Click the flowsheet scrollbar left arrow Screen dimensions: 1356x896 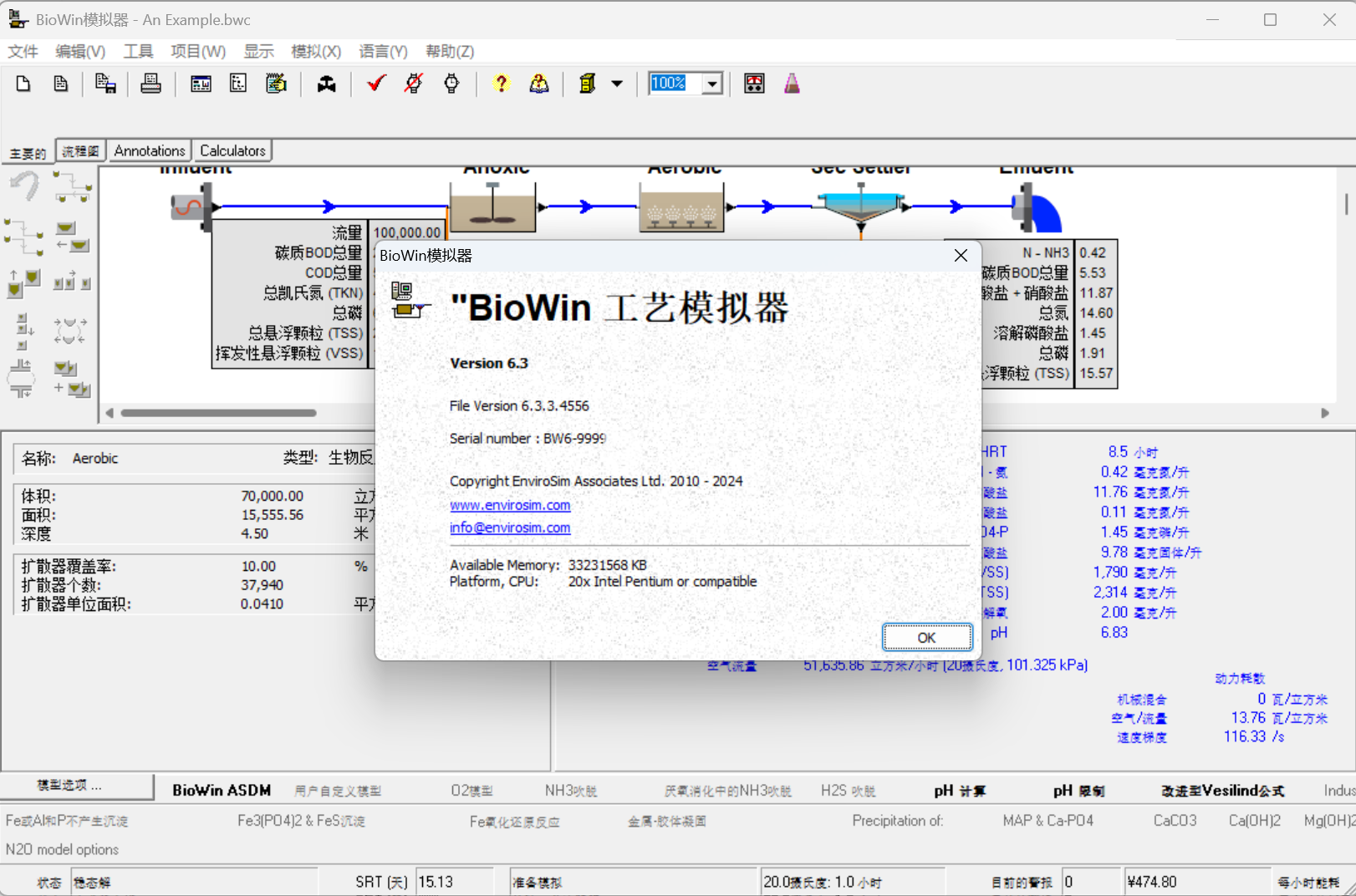[110, 413]
